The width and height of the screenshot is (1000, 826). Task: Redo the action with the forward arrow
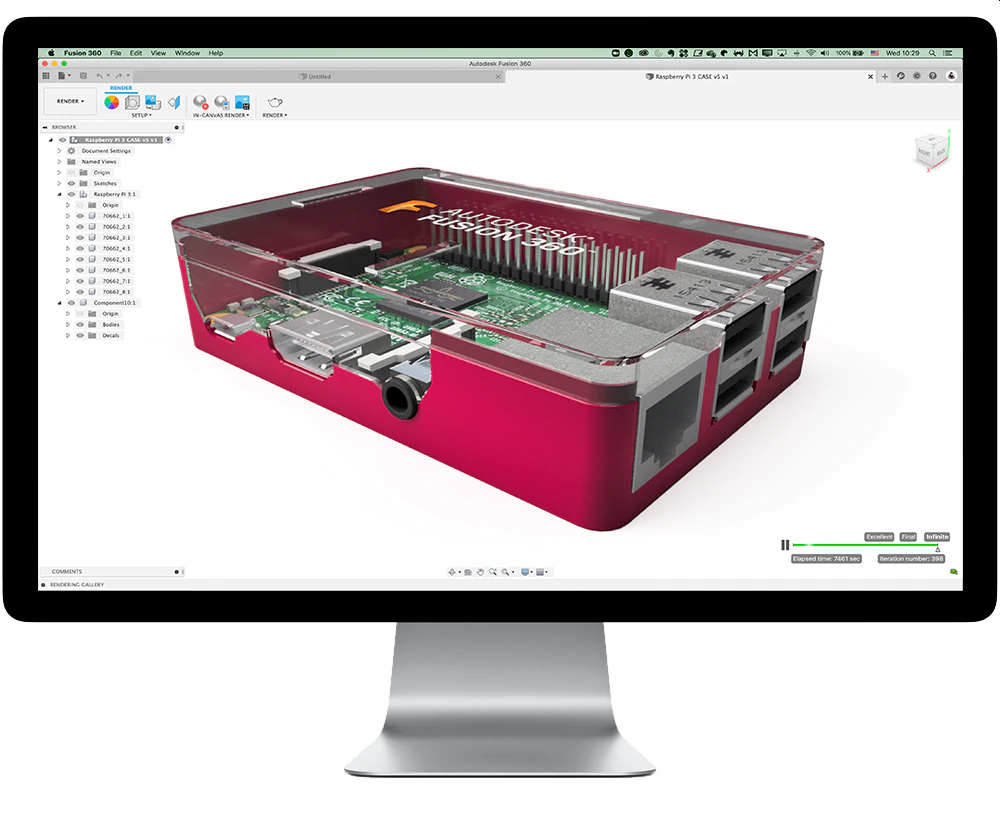point(119,76)
